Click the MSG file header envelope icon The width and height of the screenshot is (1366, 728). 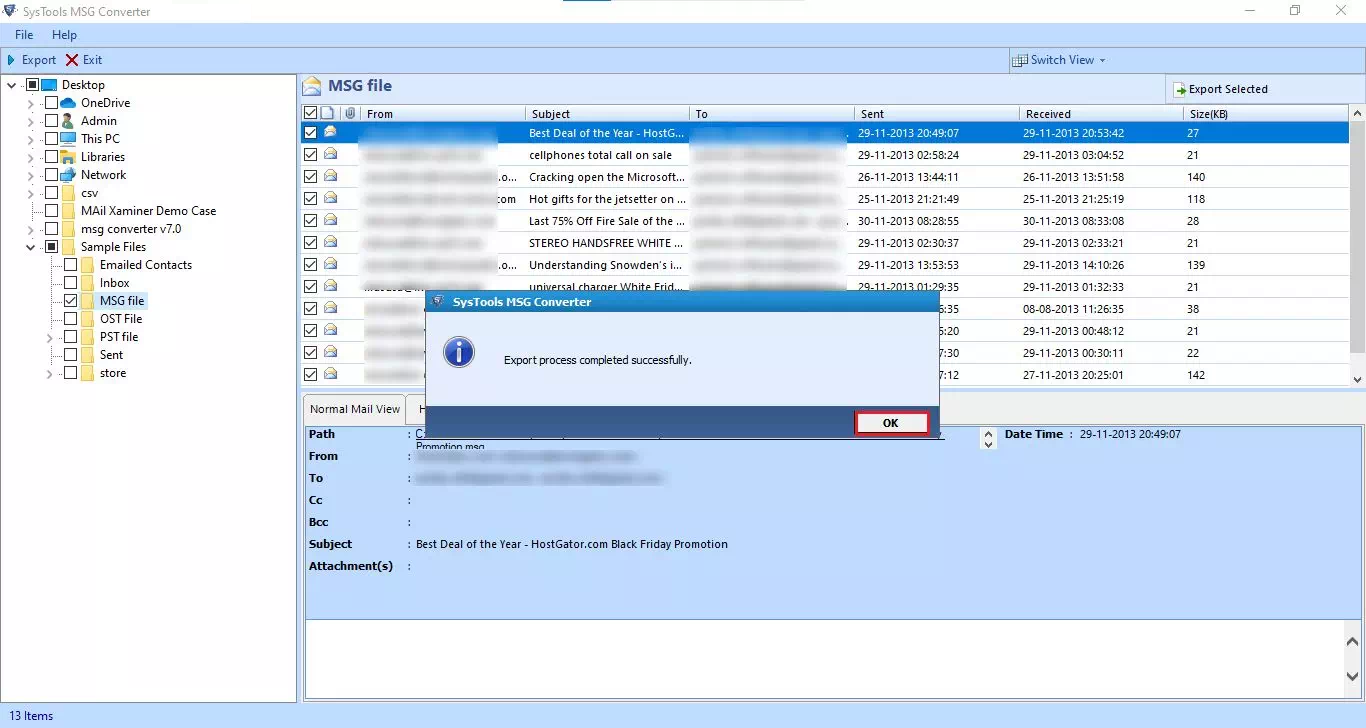(312, 86)
